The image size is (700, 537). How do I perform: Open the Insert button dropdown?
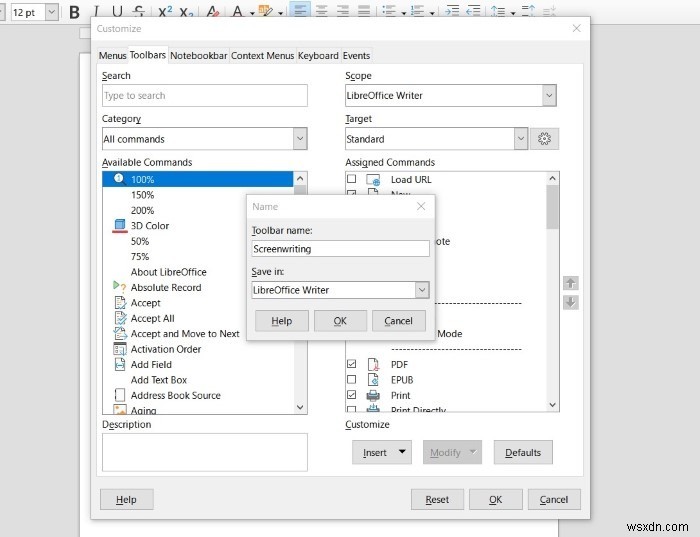point(402,452)
